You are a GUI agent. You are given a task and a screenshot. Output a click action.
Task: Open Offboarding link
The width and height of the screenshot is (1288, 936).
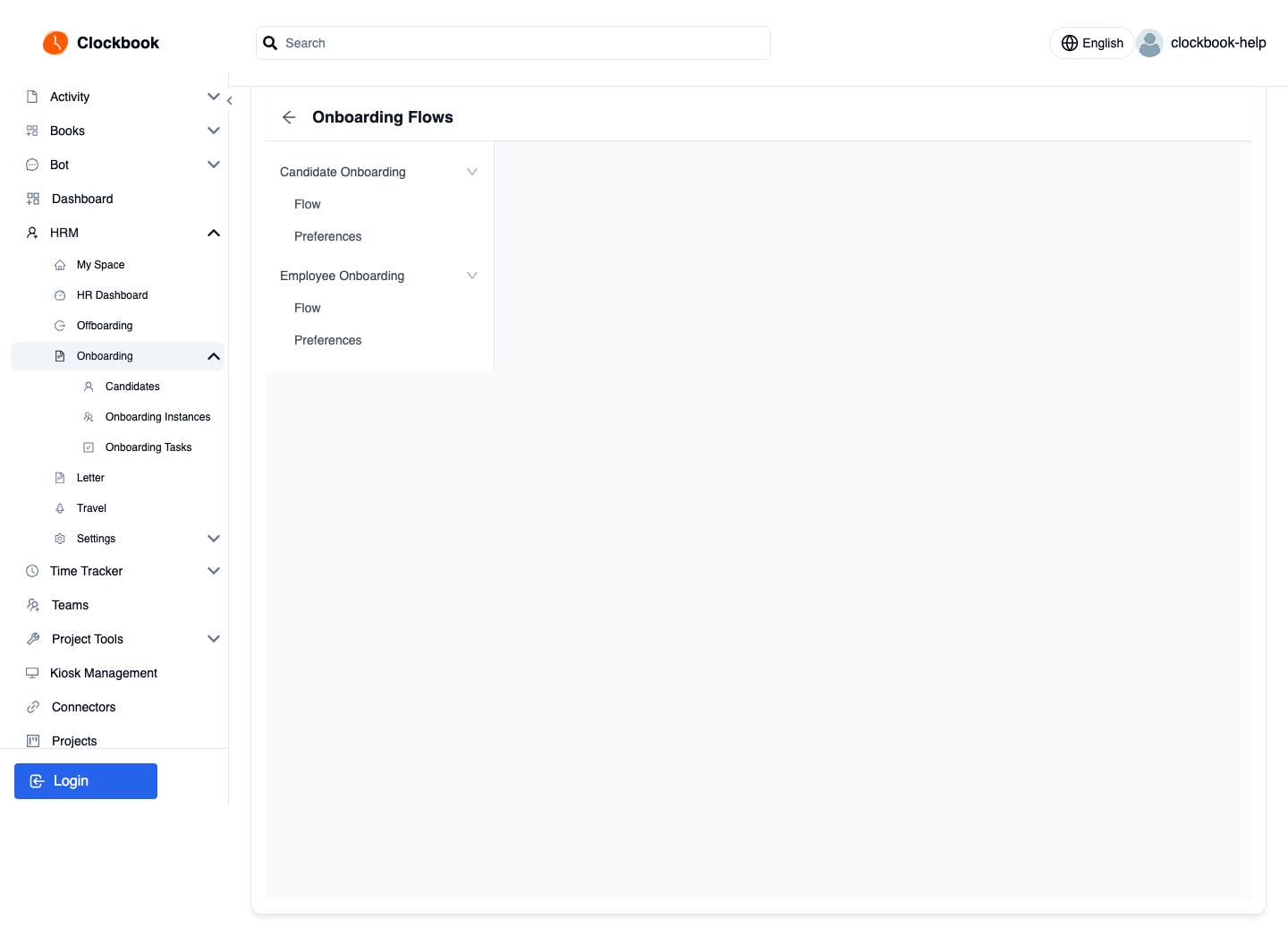[x=105, y=326]
